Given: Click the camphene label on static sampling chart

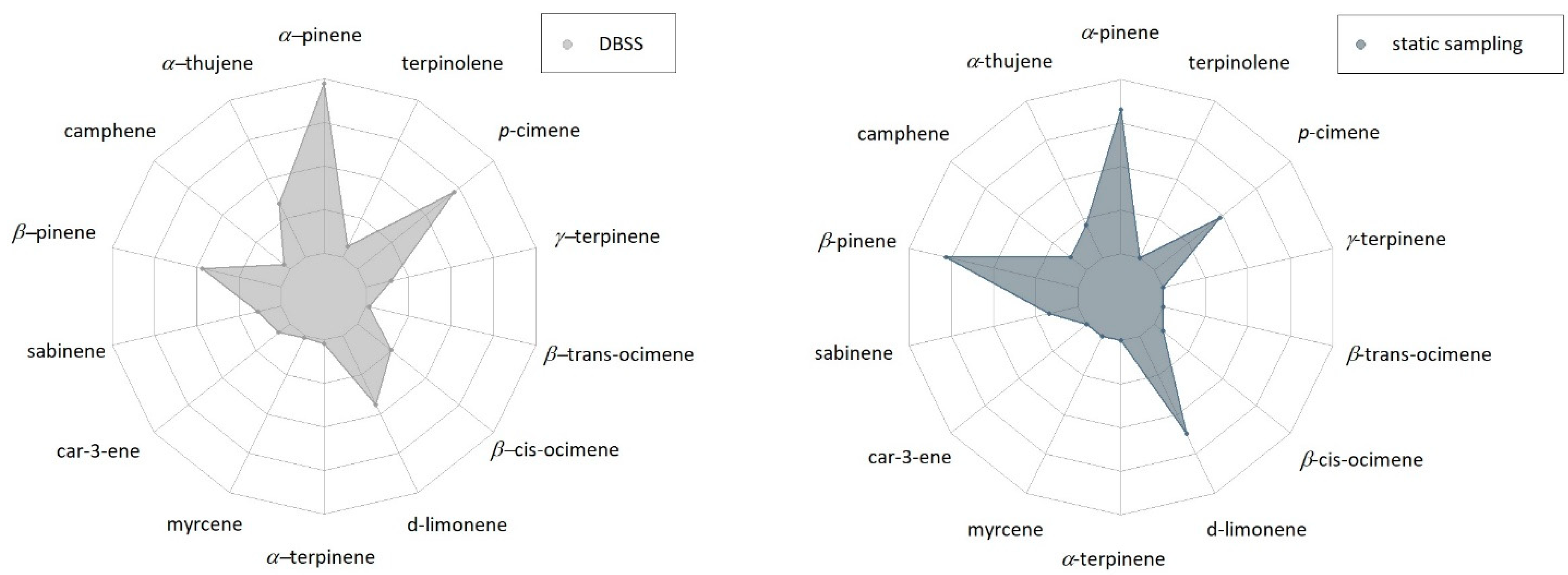Looking at the screenshot, I should (x=903, y=134).
